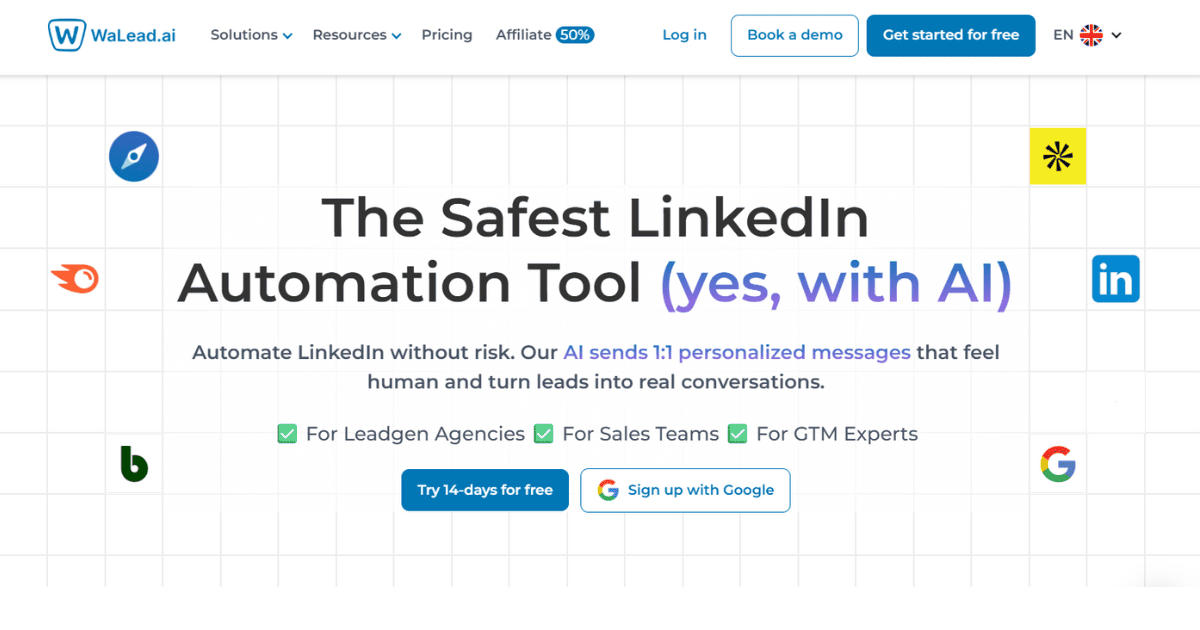Image resolution: width=1200 pixels, height=630 pixels.
Task: Open the Pricing page
Action: tap(447, 34)
